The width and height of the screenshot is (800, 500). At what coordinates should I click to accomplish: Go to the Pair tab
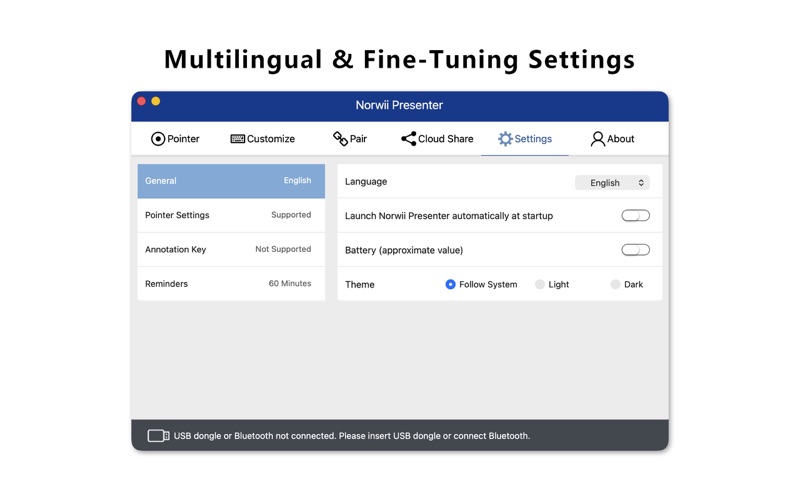(x=350, y=139)
